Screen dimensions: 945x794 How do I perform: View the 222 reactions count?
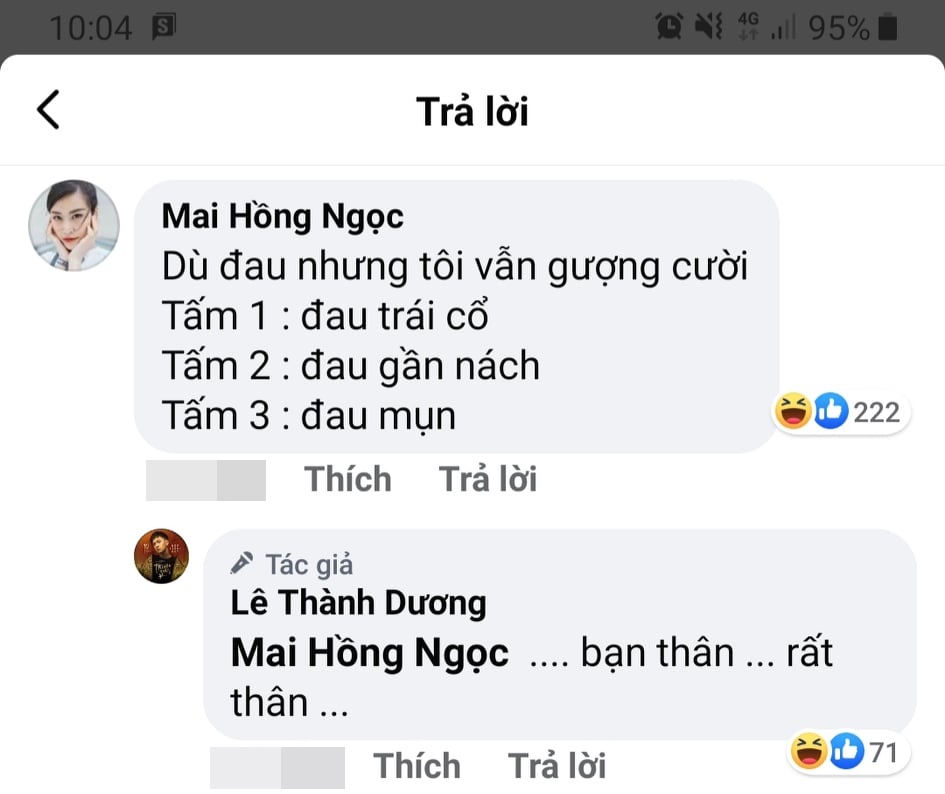(x=876, y=412)
